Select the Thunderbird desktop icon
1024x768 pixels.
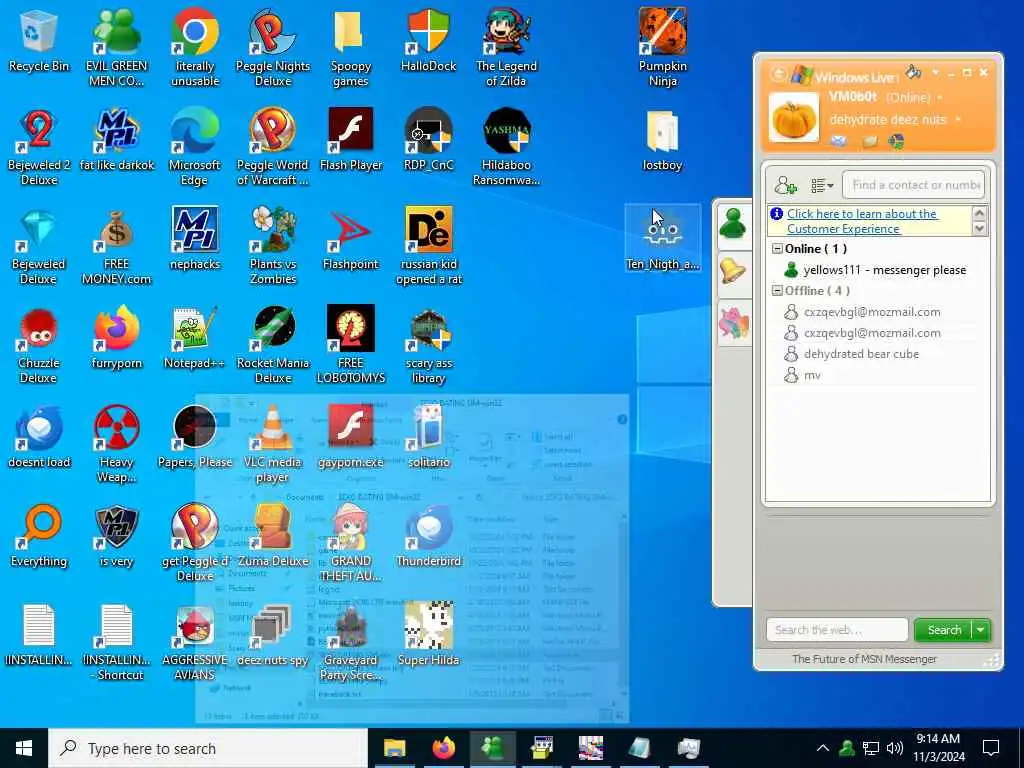click(428, 536)
